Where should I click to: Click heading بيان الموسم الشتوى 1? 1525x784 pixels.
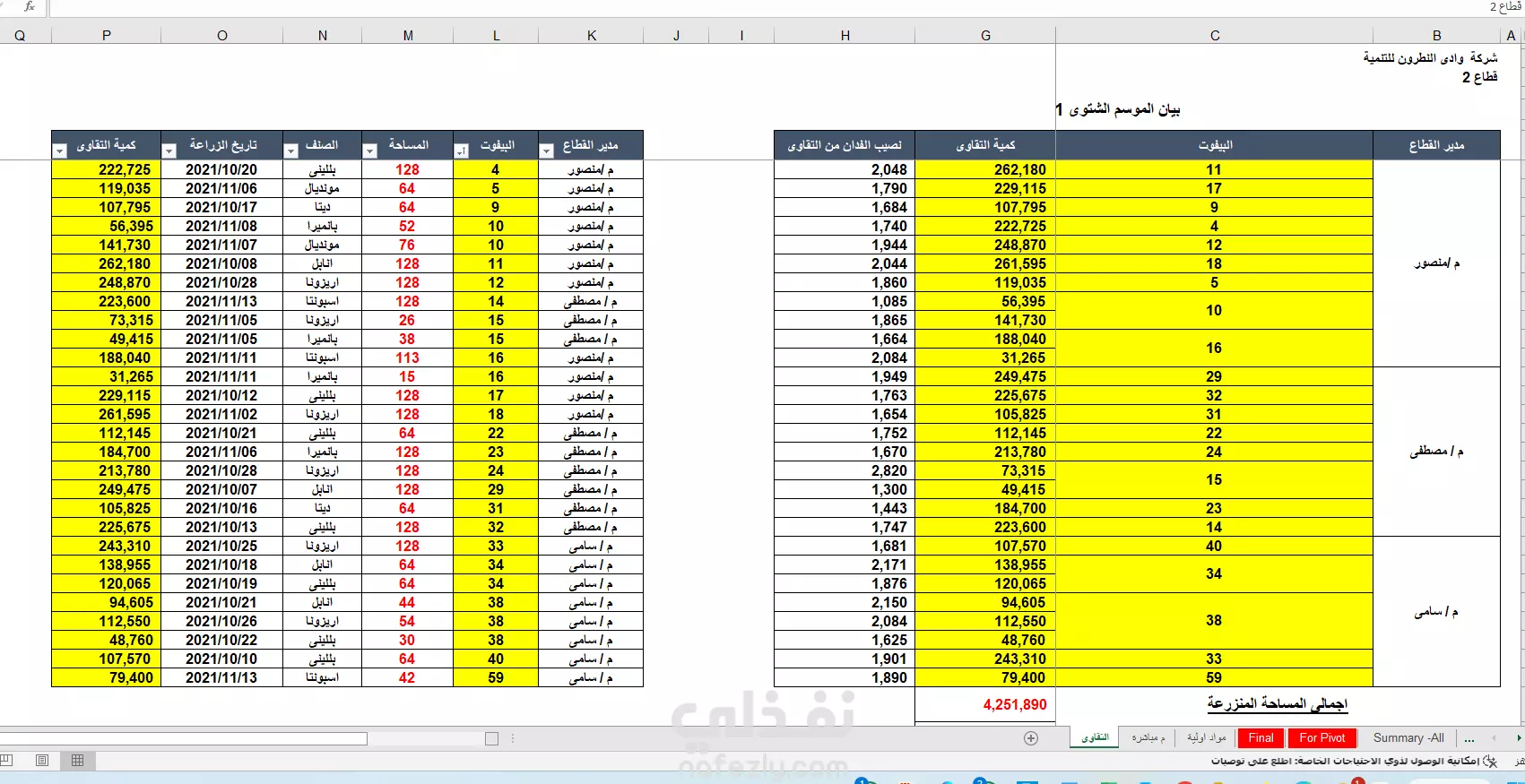coord(1117,109)
